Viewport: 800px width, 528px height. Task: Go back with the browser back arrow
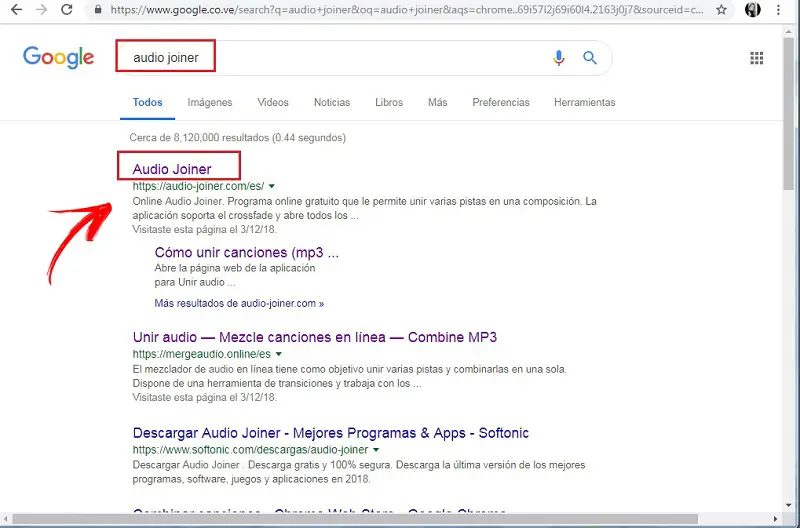click(x=16, y=9)
